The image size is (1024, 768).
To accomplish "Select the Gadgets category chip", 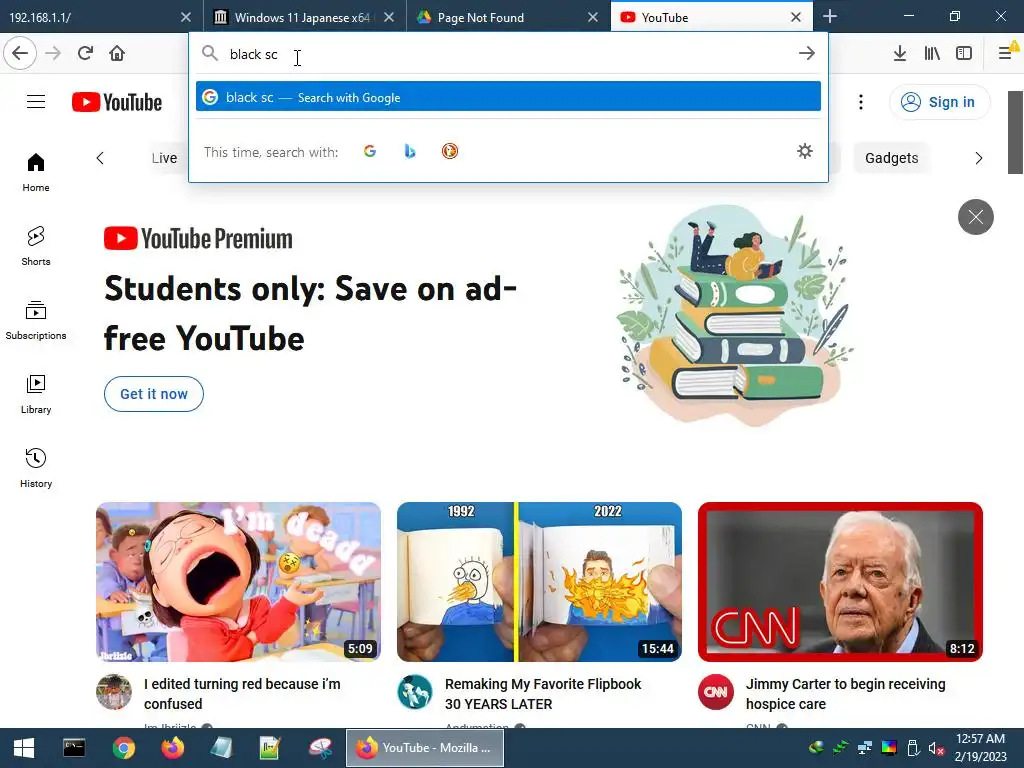I will click(891, 158).
